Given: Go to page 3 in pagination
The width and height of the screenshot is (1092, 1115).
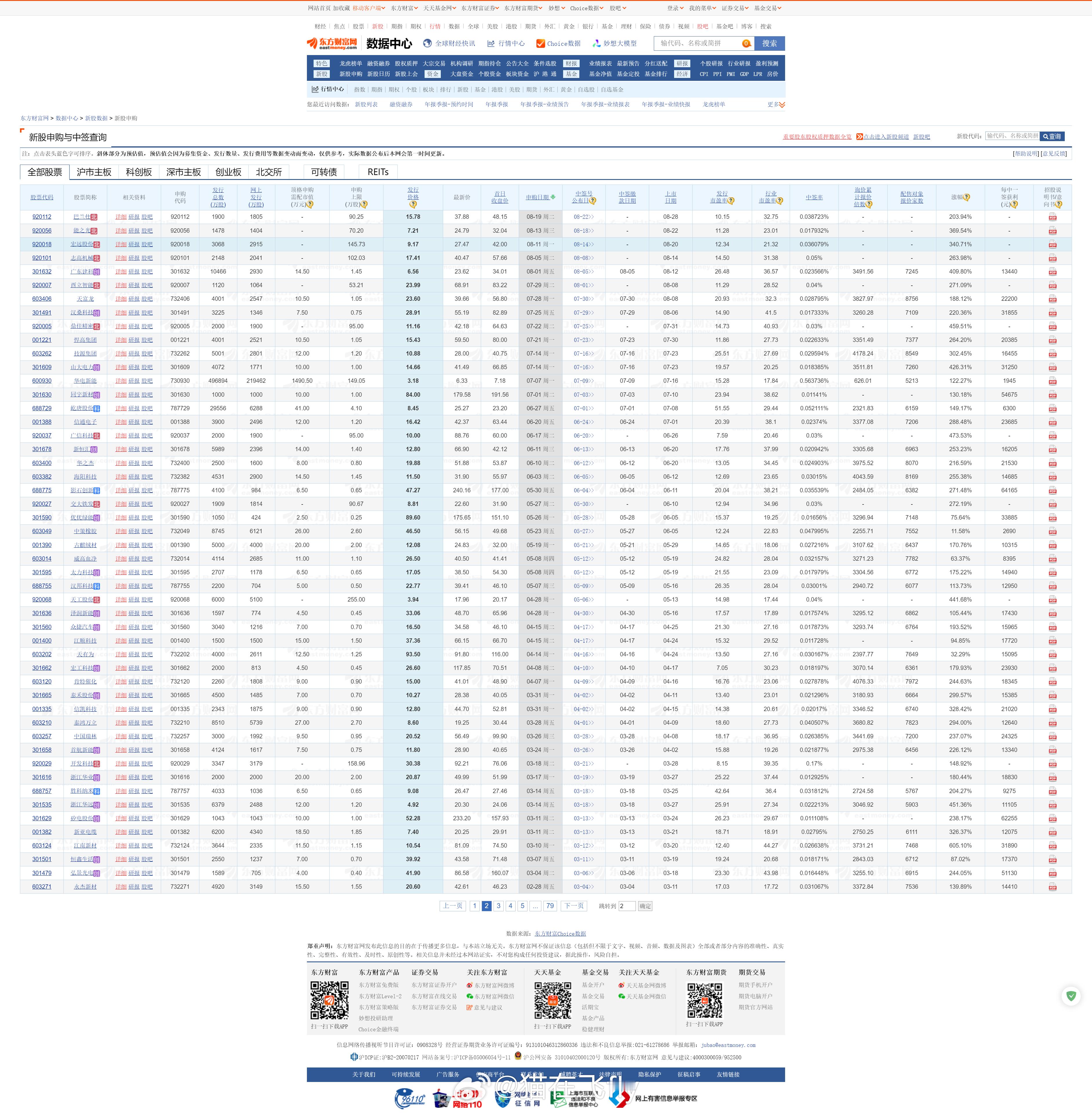Looking at the screenshot, I should [x=498, y=906].
